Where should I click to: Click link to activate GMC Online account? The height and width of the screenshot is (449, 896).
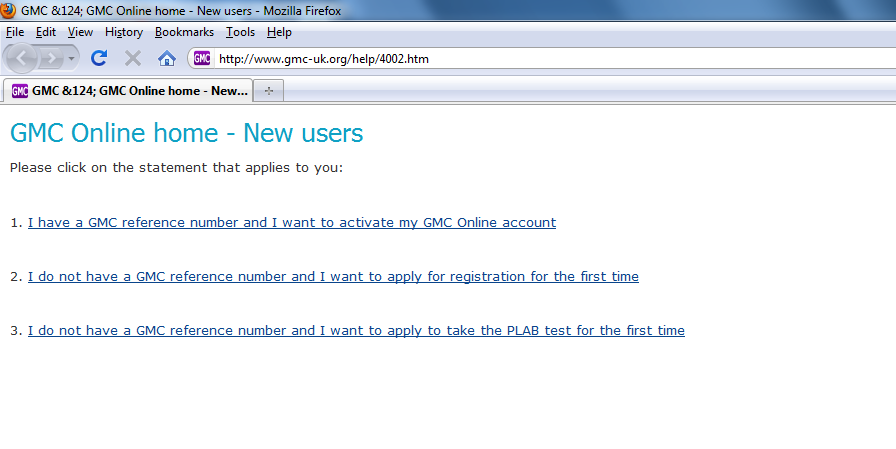(x=292, y=222)
